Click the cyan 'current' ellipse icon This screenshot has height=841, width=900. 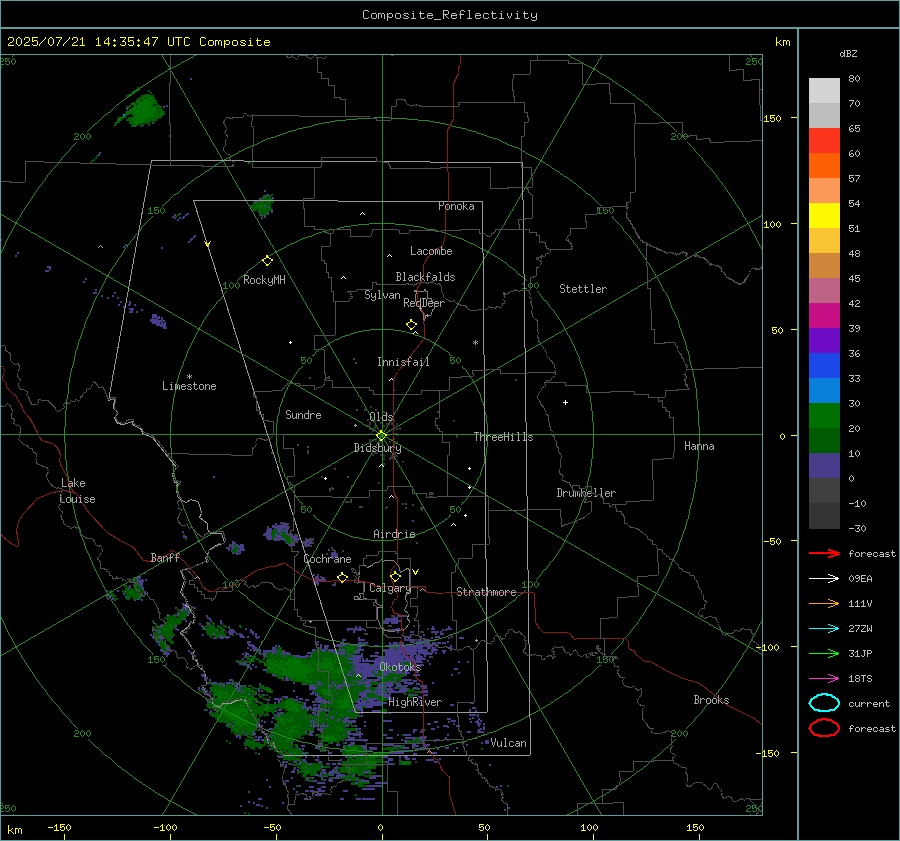point(824,703)
